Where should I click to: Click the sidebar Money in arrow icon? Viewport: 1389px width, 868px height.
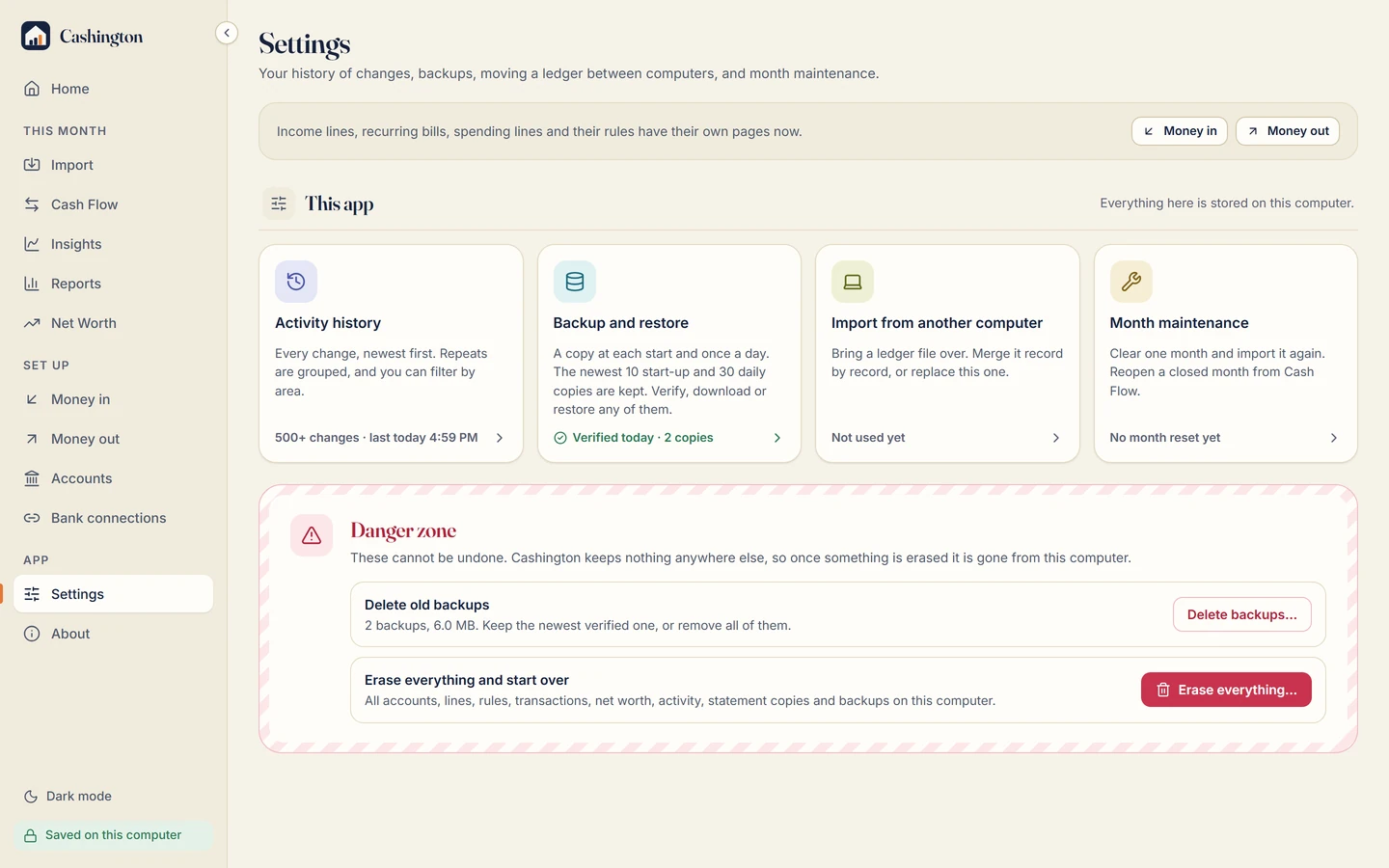click(x=32, y=399)
